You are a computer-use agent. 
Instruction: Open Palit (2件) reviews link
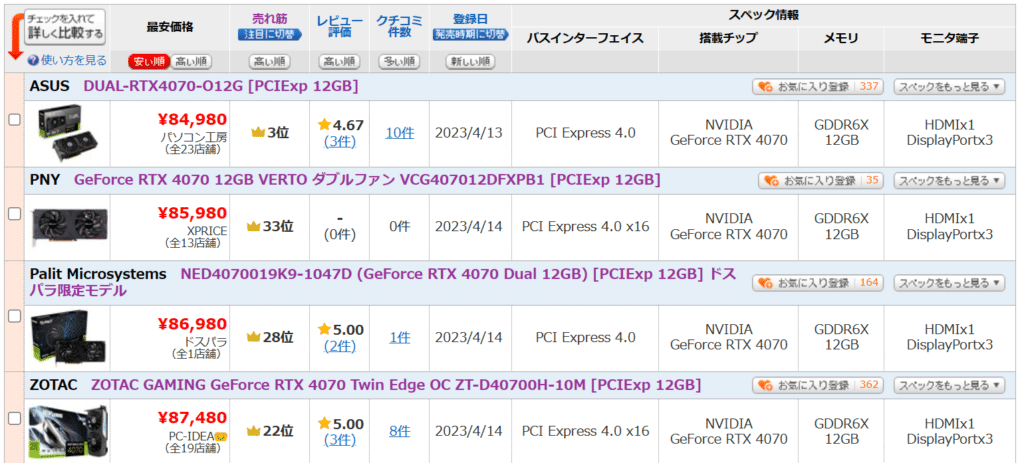click(340, 347)
